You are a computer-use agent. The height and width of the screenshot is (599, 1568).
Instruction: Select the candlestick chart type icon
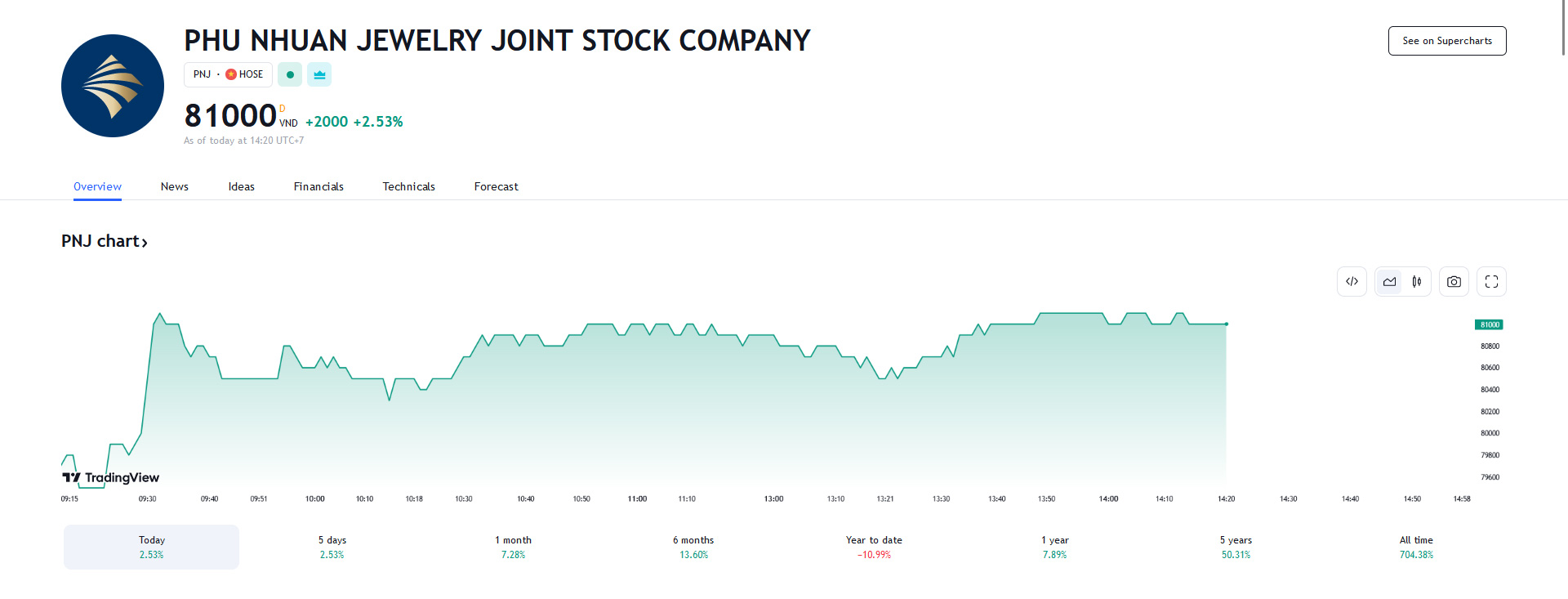coord(1417,281)
